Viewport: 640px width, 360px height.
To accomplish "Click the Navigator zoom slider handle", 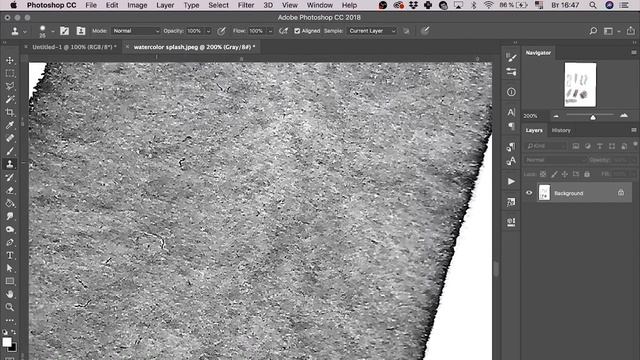I will point(593,117).
